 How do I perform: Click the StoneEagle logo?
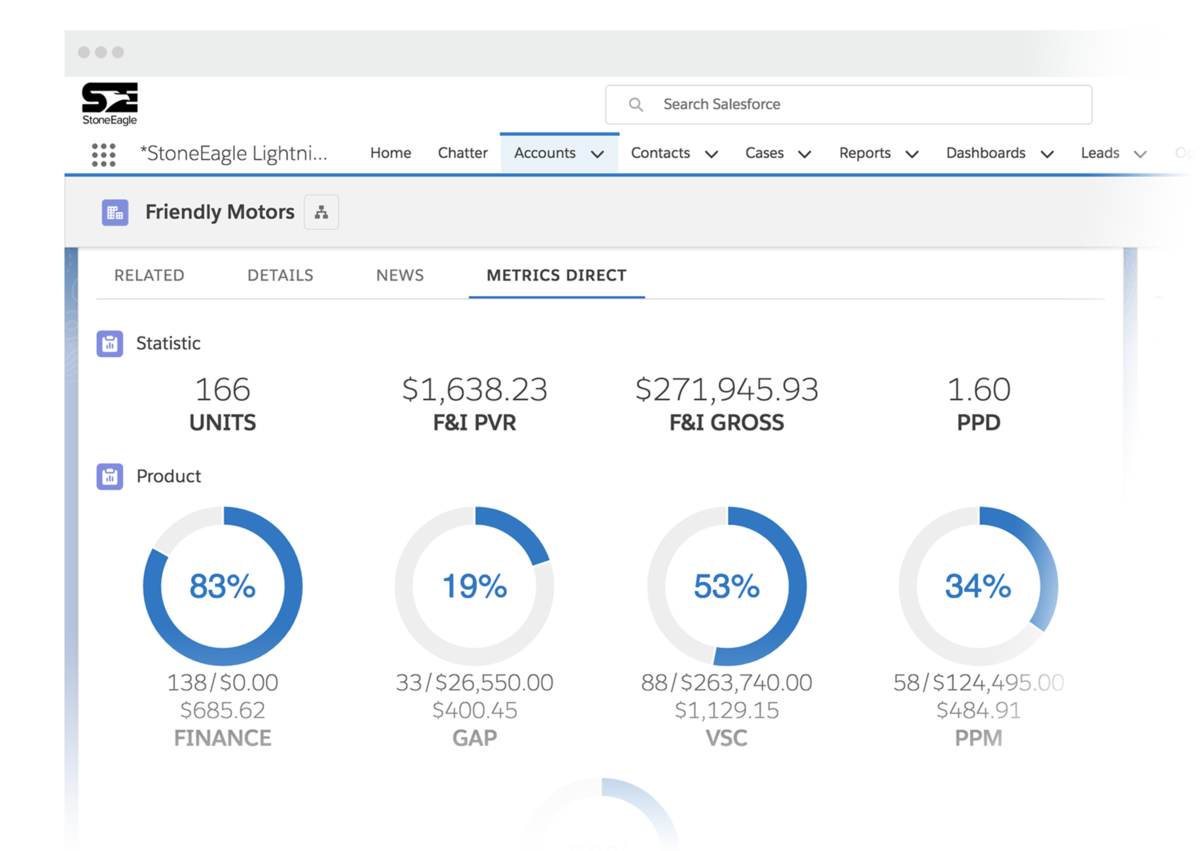(x=110, y=105)
